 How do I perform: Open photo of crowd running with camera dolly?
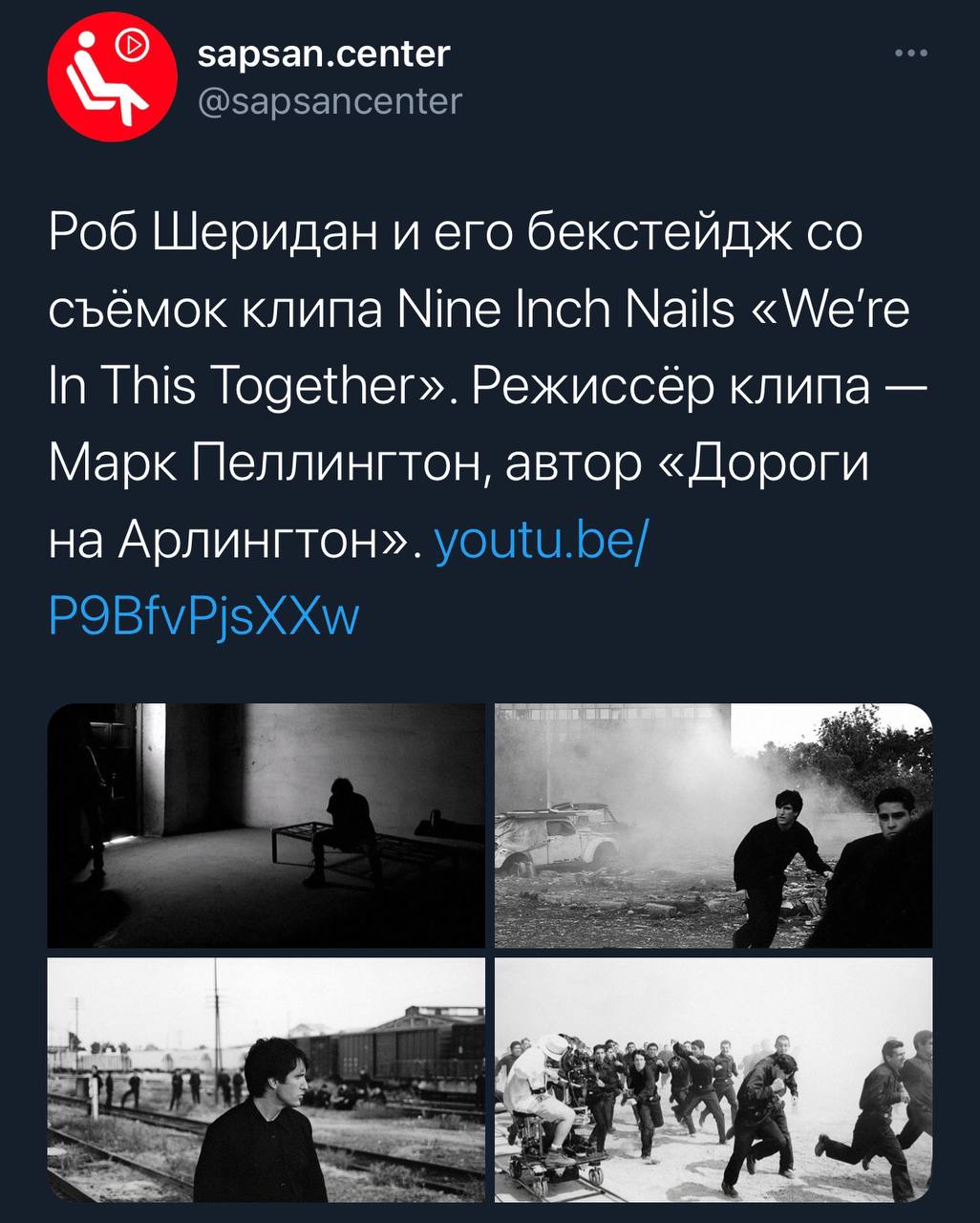point(714,1080)
